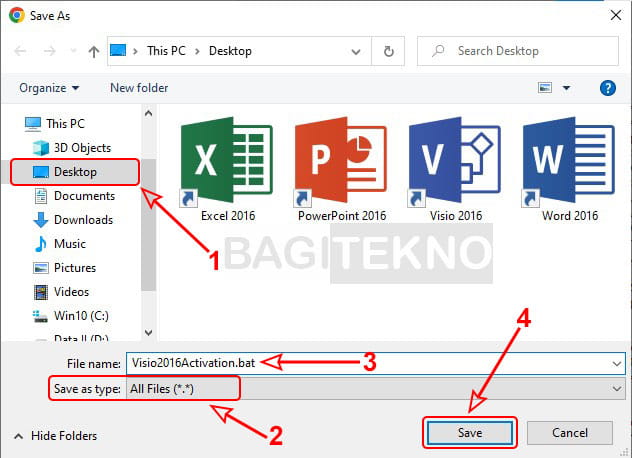Expand the address bar history dropdown
Screen dimensions: 632x458
tap(356, 52)
